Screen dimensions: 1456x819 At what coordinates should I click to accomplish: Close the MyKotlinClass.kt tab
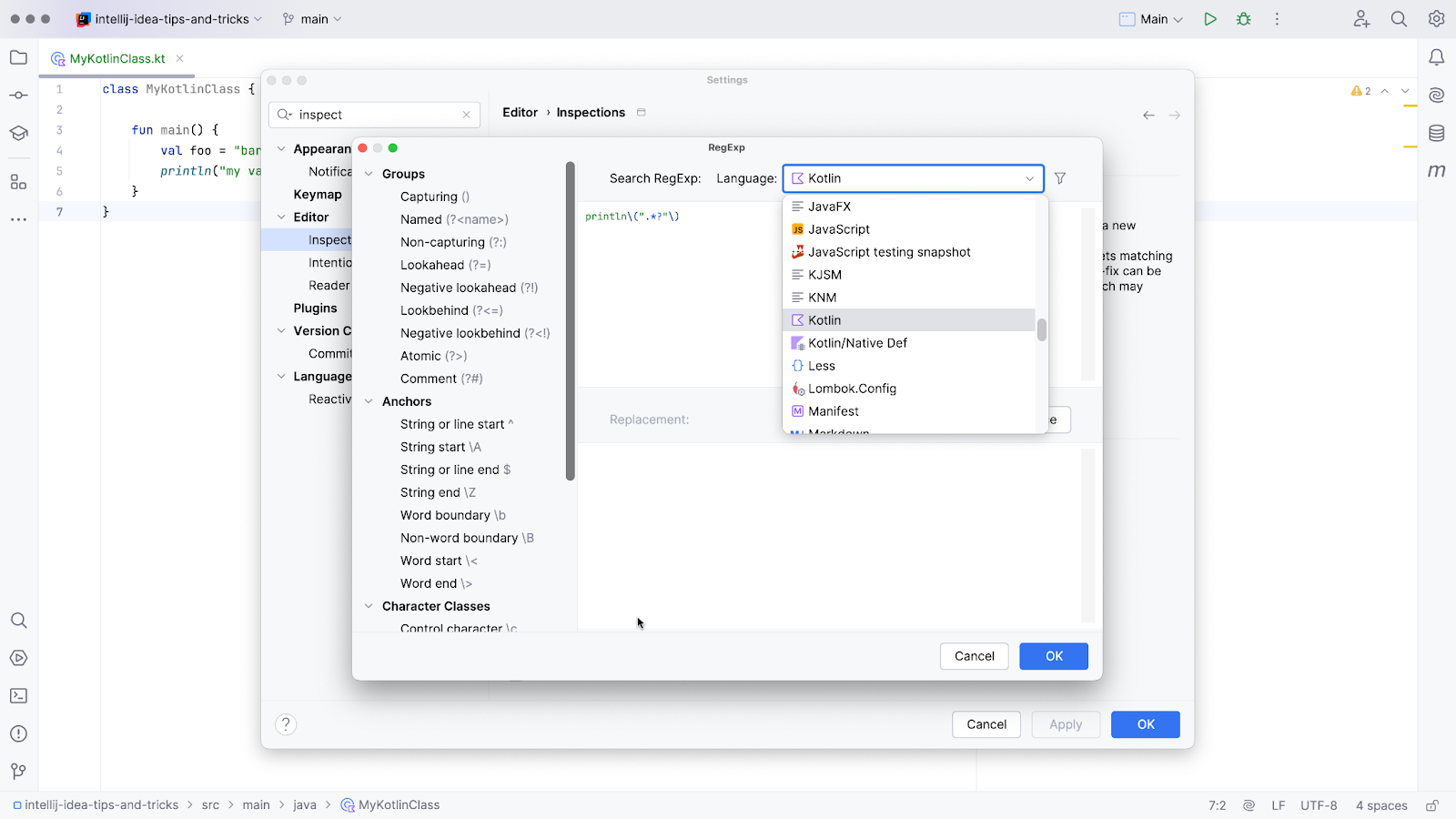(180, 58)
